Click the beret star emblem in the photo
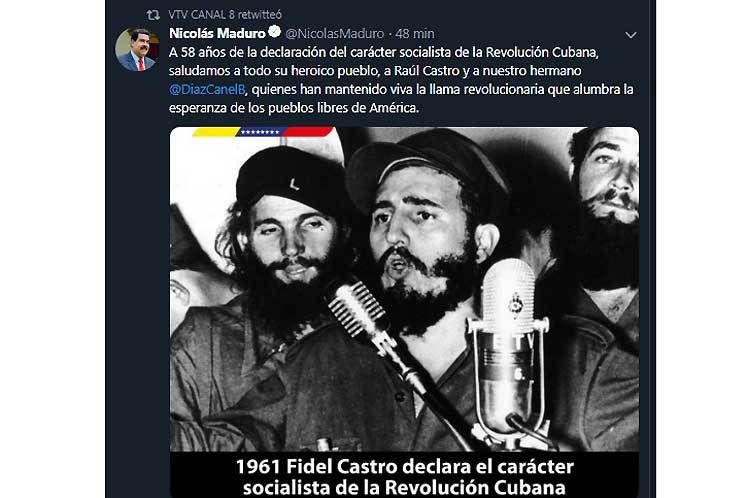The image size is (748, 498). [x=294, y=184]
